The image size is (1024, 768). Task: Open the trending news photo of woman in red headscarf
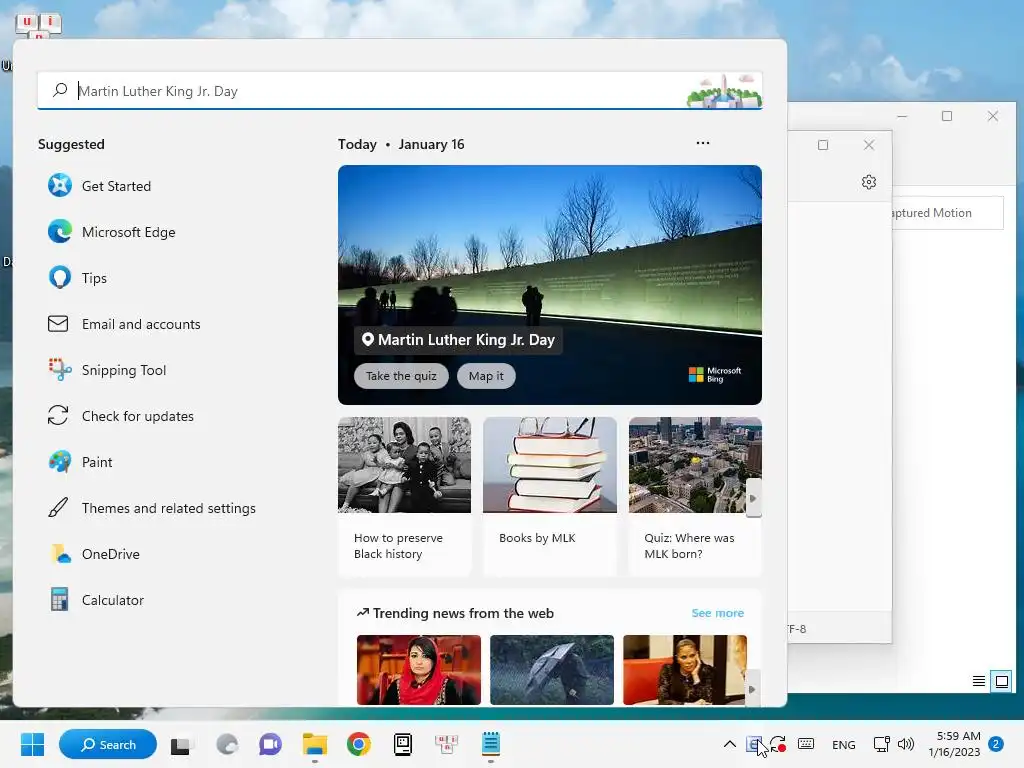pos(419,669)
